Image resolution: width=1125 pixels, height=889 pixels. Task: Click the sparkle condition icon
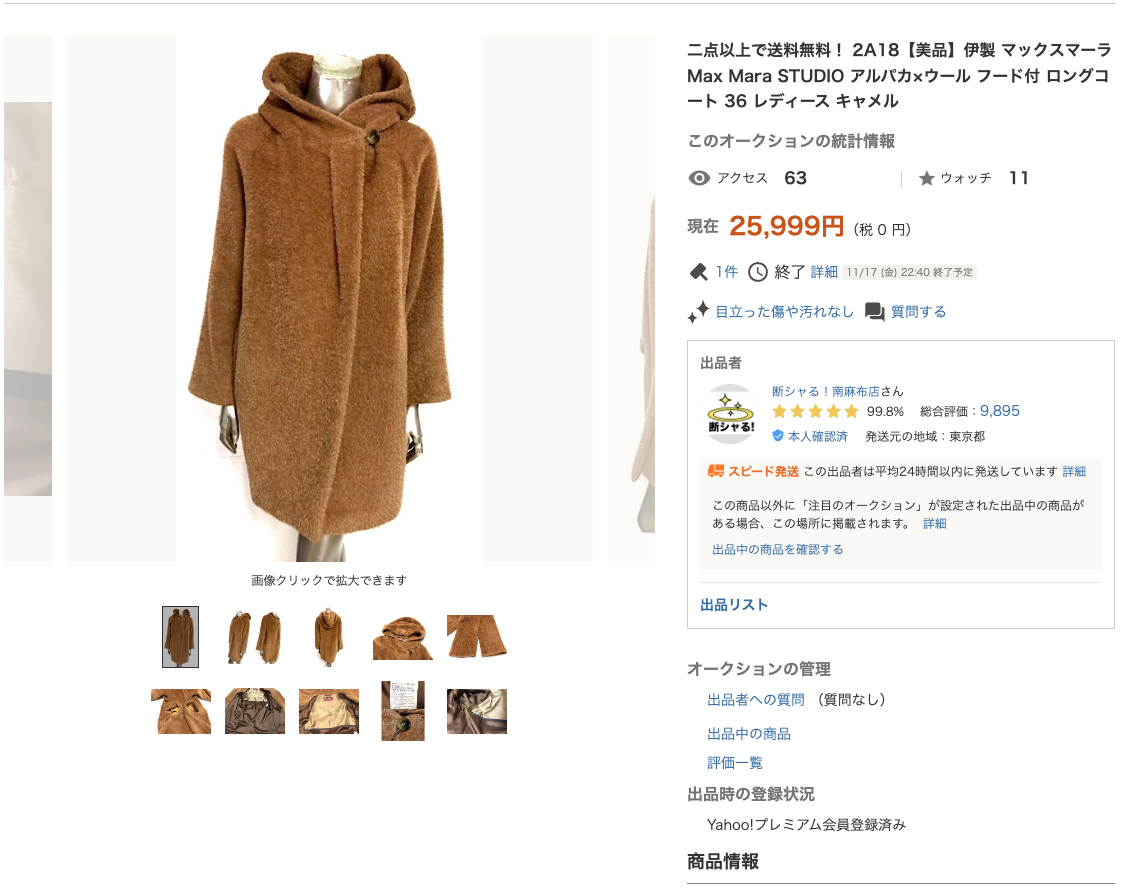[x=698, y=312]
